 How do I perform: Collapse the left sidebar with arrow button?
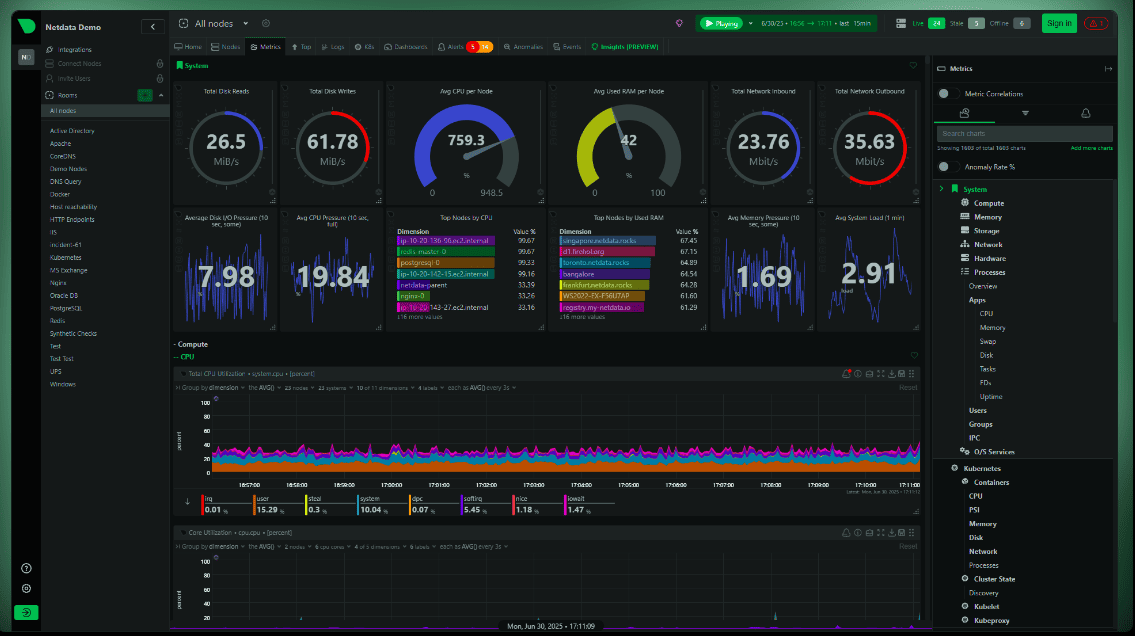pos(153,27)
